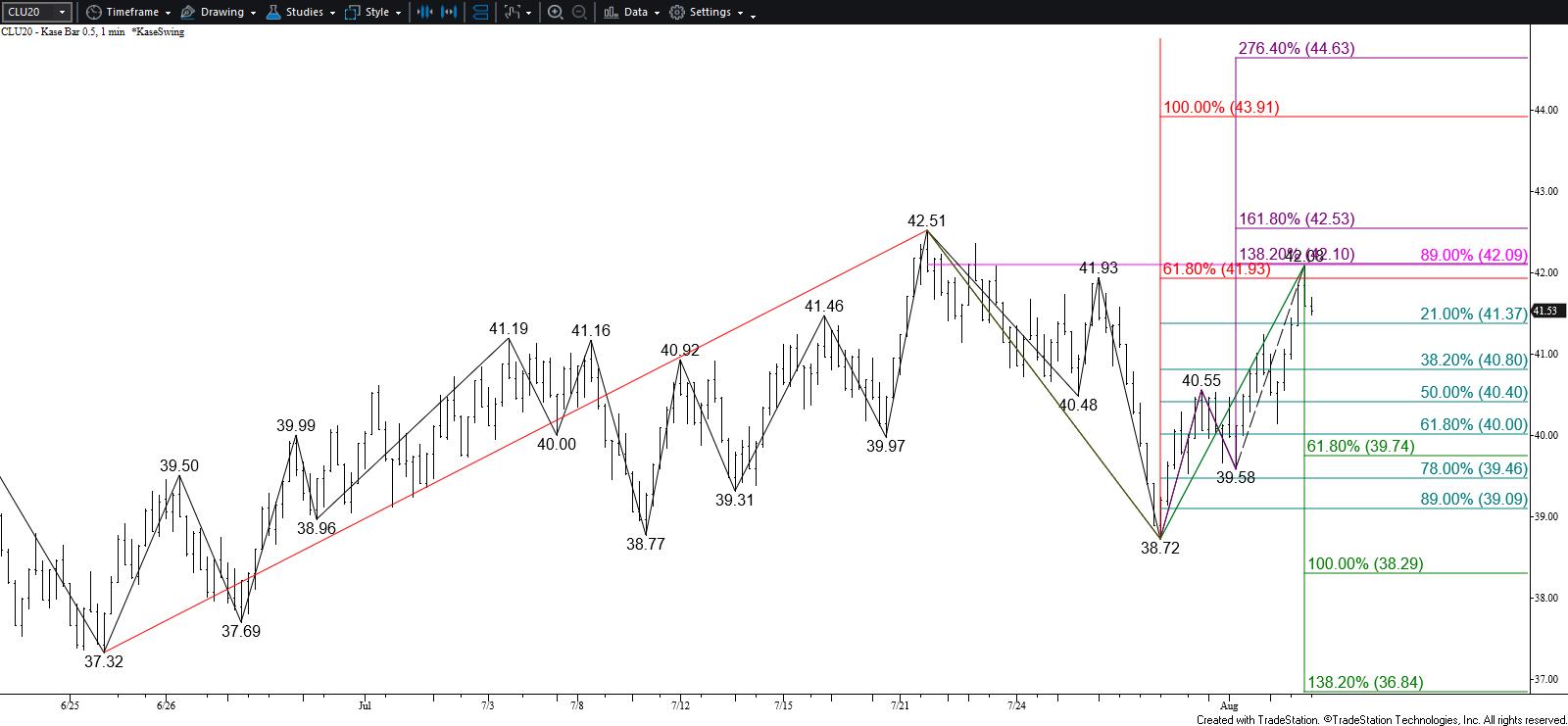The image size is (1568, 726).
Task: Click the 7/21 date on time axis
Action: pyautogui.click(x=900, y=704)
